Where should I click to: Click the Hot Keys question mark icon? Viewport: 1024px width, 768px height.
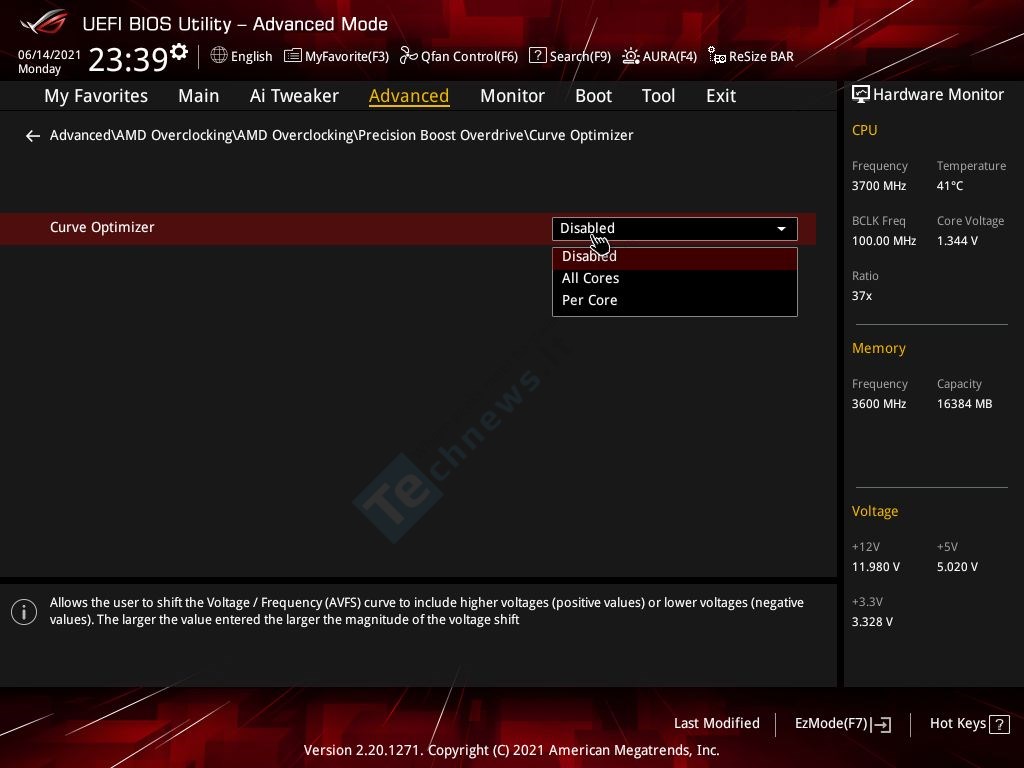[x=999, y=724]
